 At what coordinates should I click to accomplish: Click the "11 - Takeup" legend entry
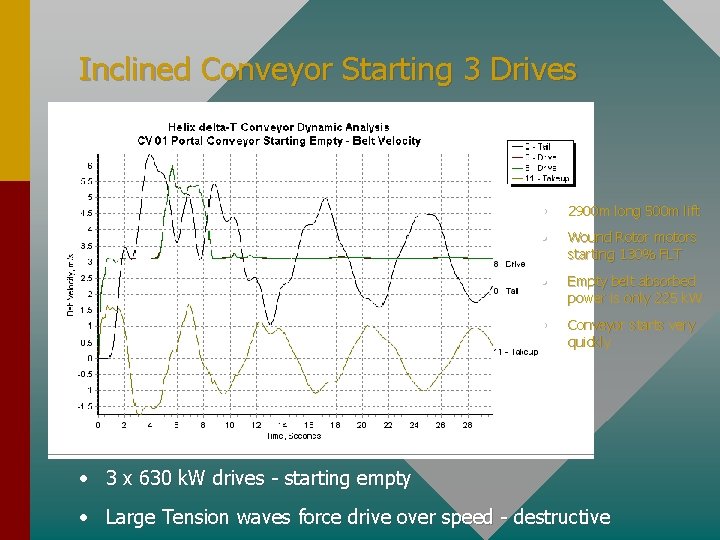[541, 178]
